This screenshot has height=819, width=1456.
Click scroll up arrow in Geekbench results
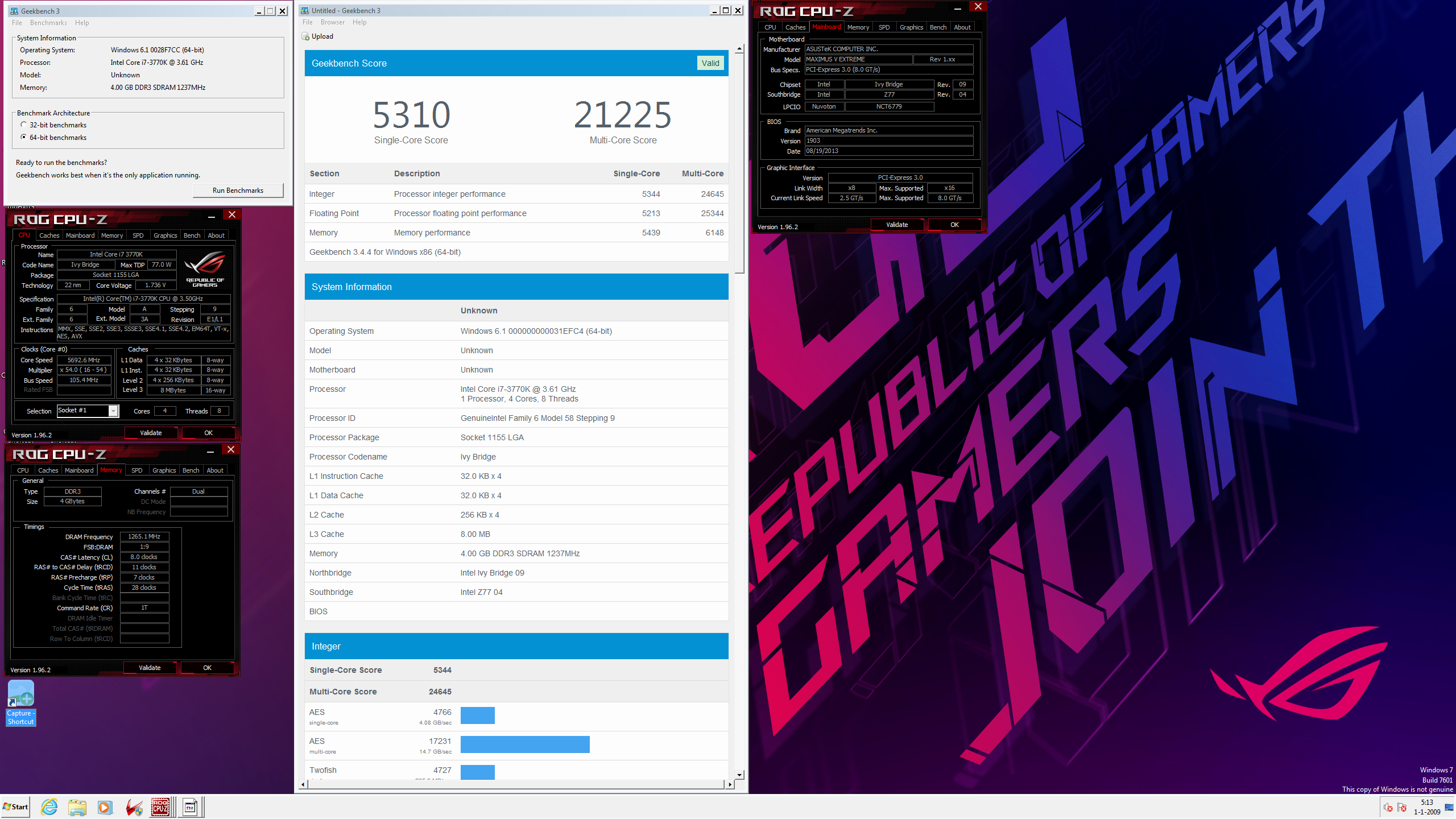pos(739,49)
